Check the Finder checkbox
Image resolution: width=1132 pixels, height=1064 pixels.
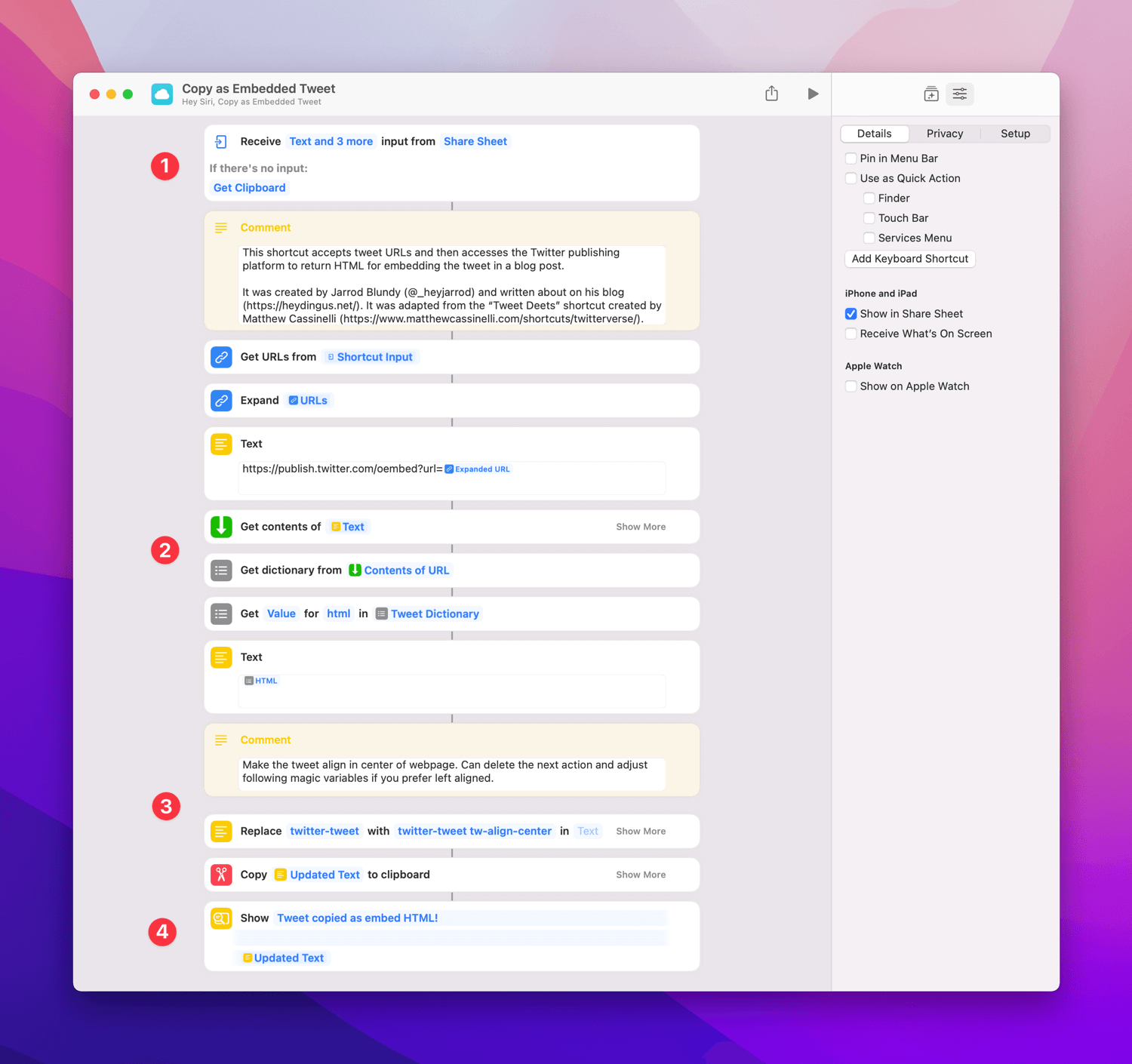coord(869,198)
